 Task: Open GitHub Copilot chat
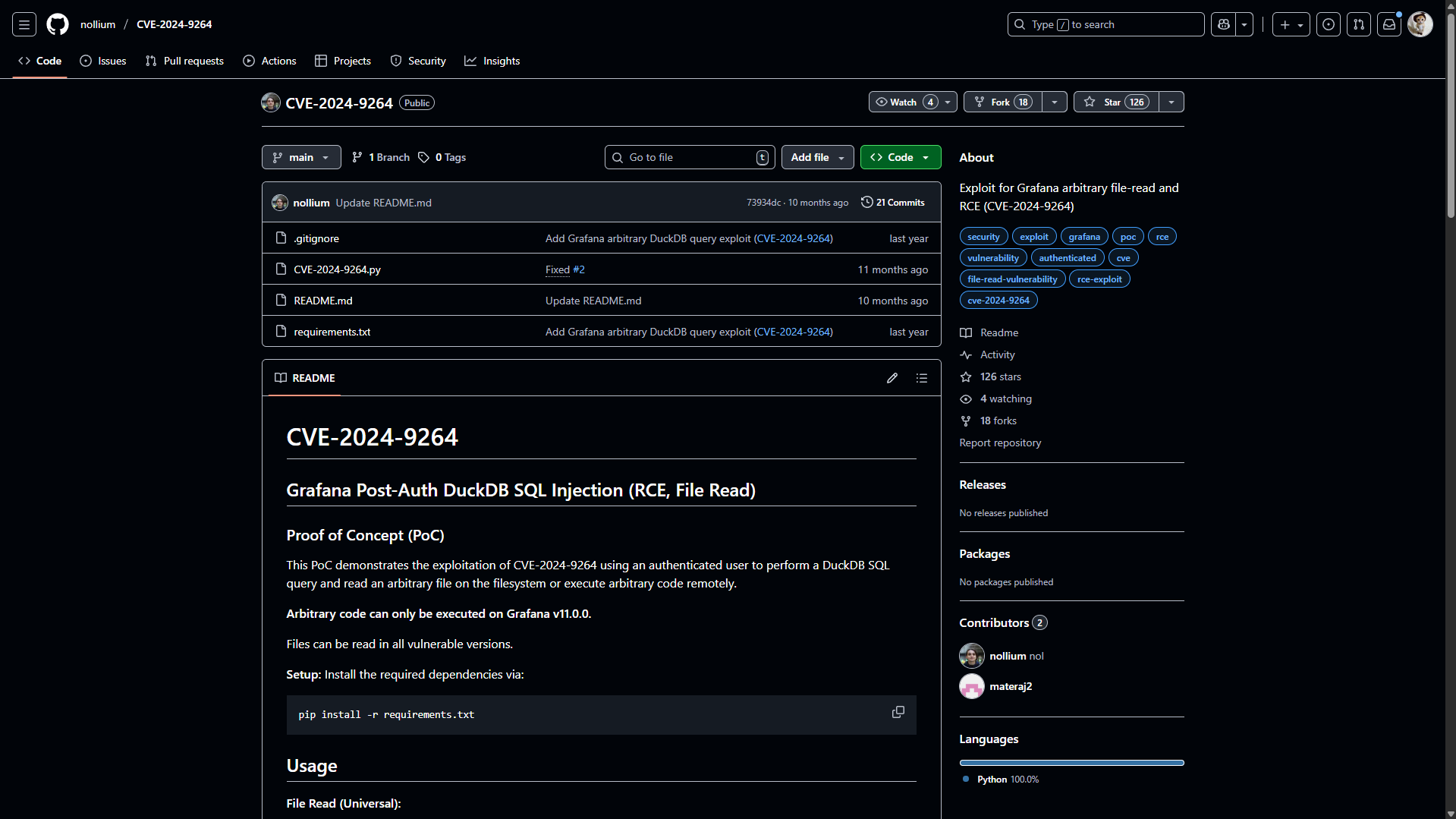click(x=1222, y=24)
